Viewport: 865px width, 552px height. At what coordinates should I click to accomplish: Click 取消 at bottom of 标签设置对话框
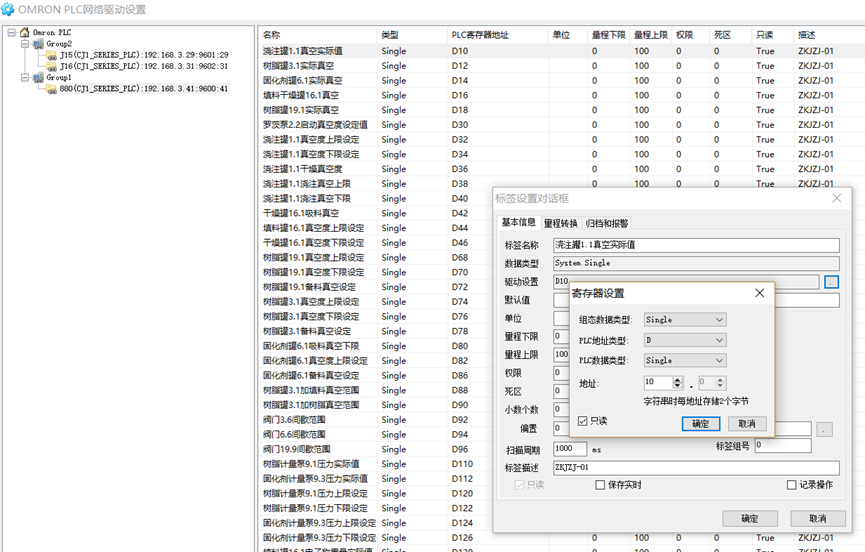tap(818, 518)
